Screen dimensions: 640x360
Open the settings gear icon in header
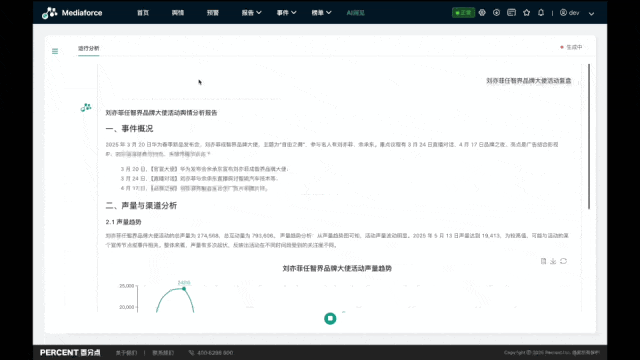click(482, 13)
